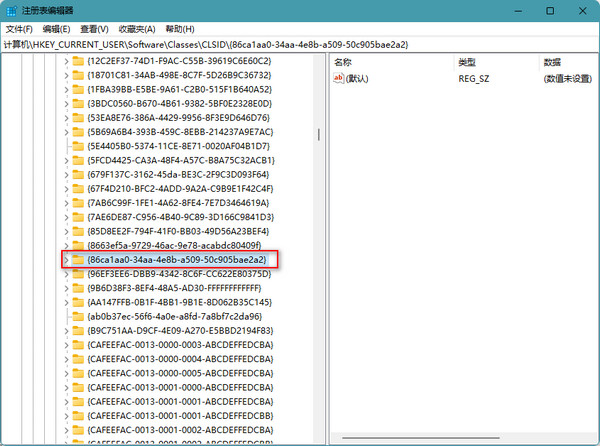Click the tree pane vertical scrollbar thumb
This screenshot has height=446, width=600.
click(x=319, y=134)
